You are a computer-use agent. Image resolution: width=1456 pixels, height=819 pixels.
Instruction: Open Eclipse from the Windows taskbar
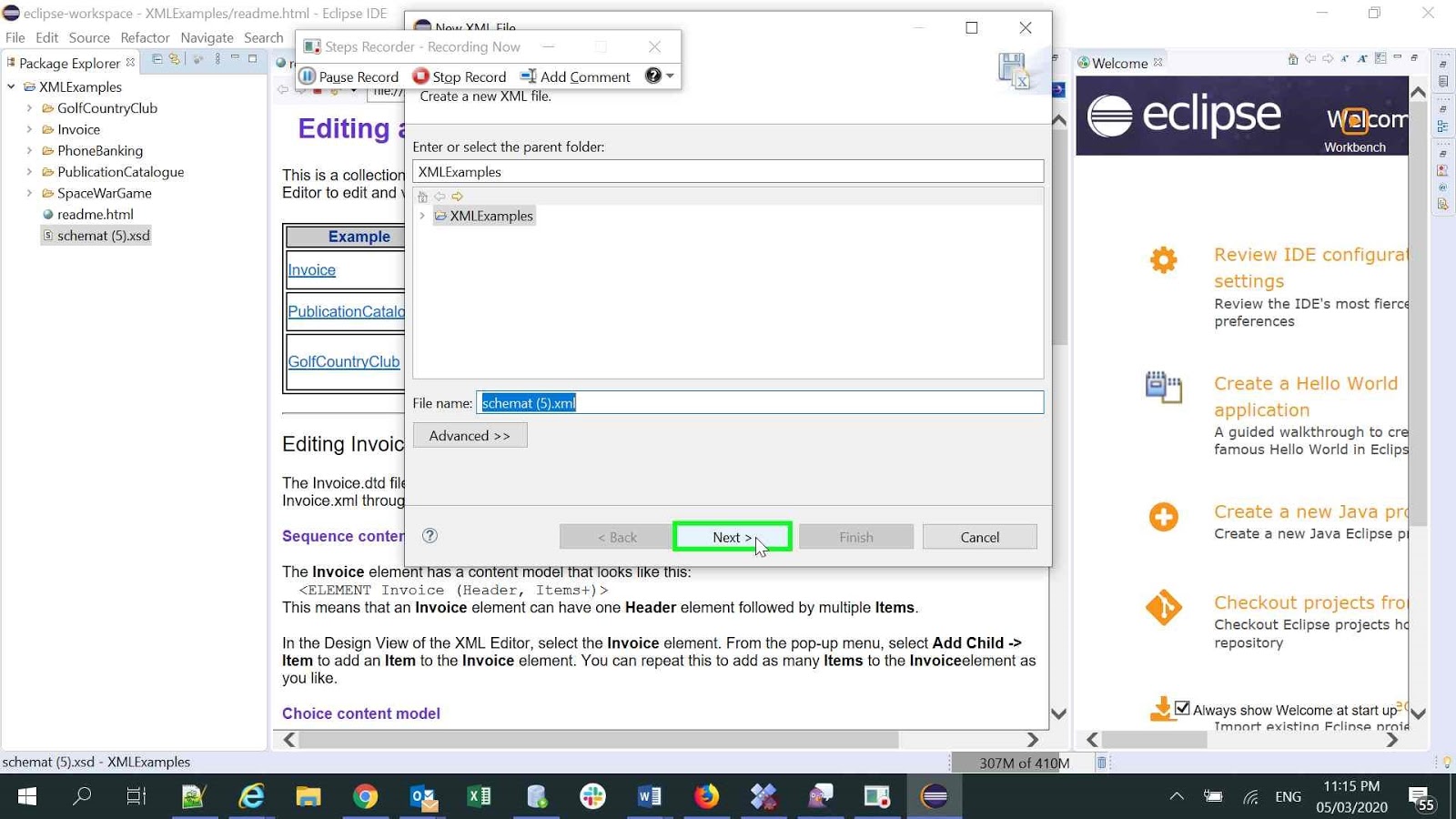(934, 796)
